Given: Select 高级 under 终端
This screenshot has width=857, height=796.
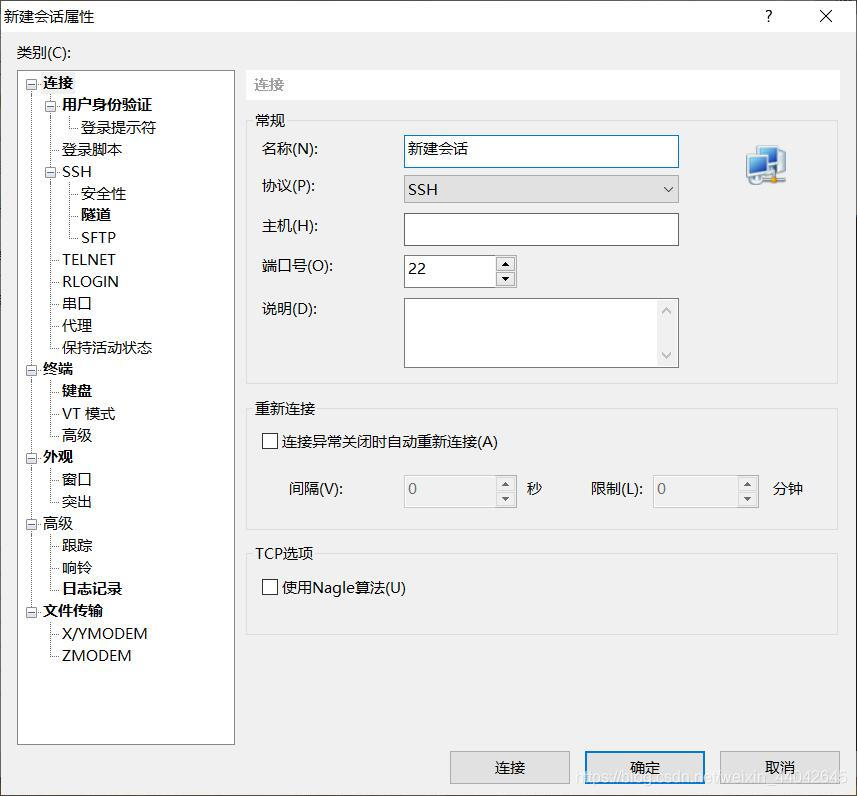Looking at the screenshot, I should click(x=77, y=435).
